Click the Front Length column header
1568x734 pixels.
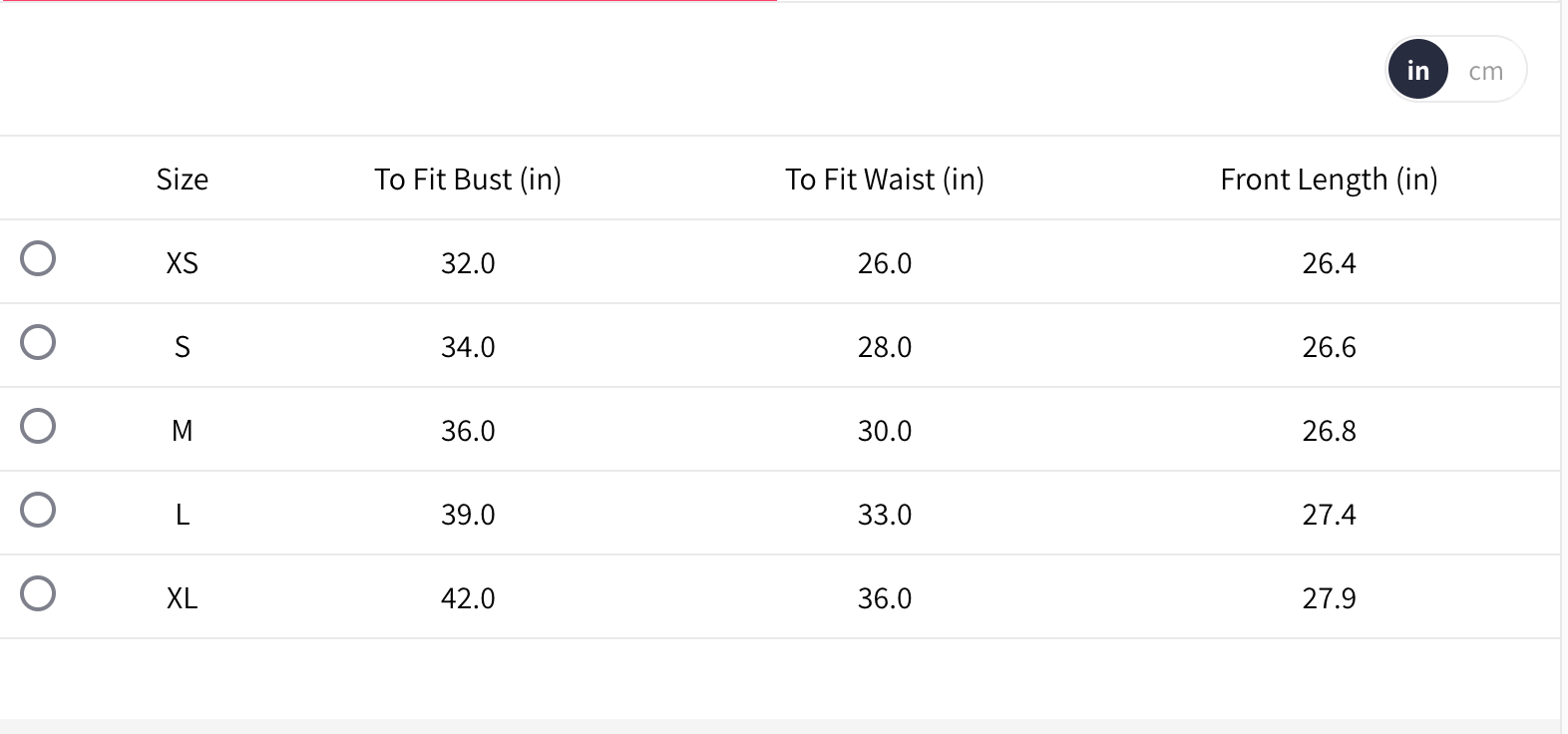click(1329, 180)
